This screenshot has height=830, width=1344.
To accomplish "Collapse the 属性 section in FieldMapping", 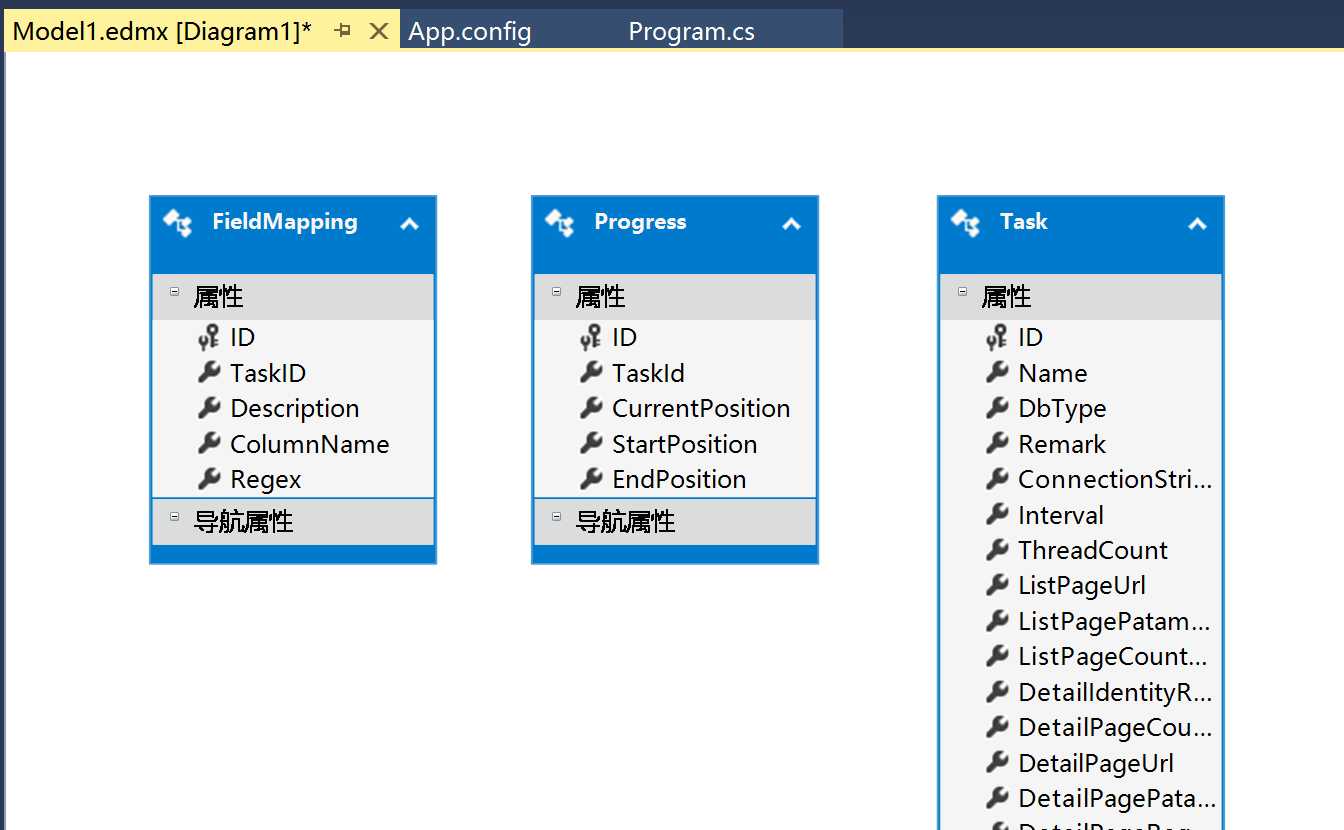I will (174, 292).
